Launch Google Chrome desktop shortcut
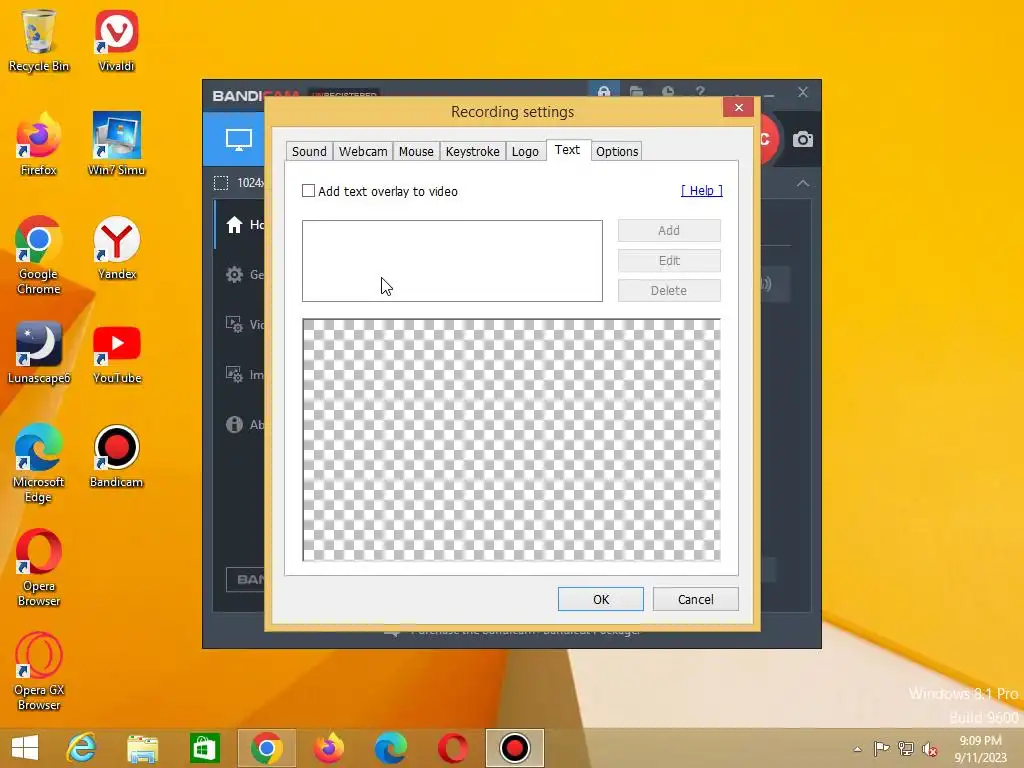 [x=39, y=255]
